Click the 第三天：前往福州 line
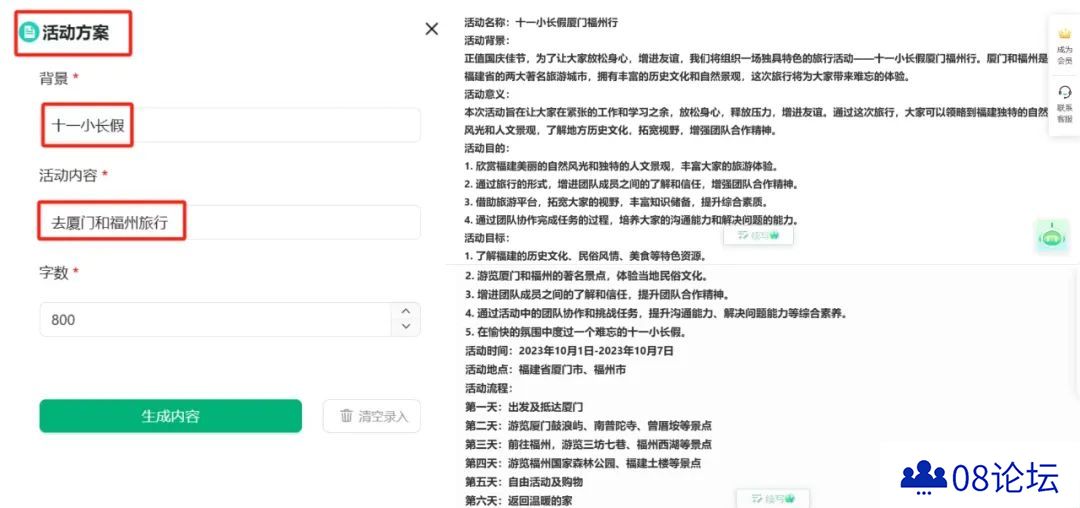 coord(589,444)
